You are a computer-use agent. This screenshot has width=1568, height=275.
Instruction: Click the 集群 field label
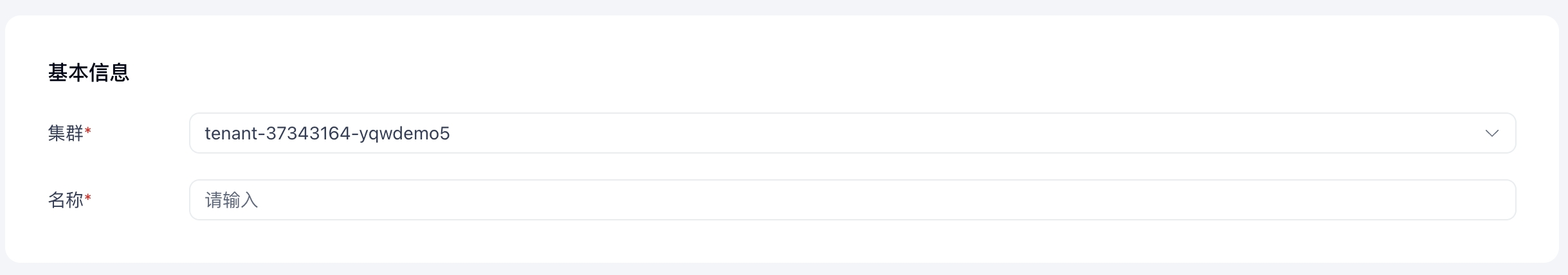coord(66,133)
